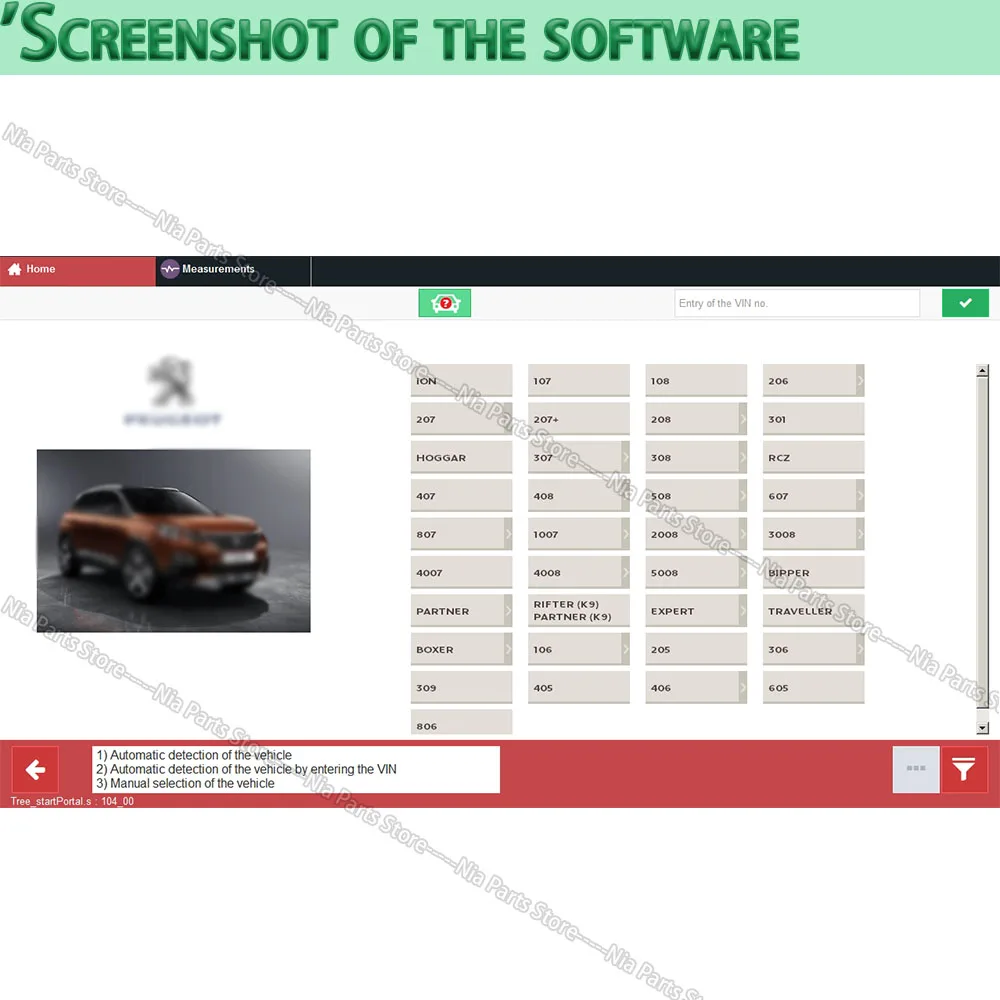Expand the 208 variants chevron

click(743, 419)
